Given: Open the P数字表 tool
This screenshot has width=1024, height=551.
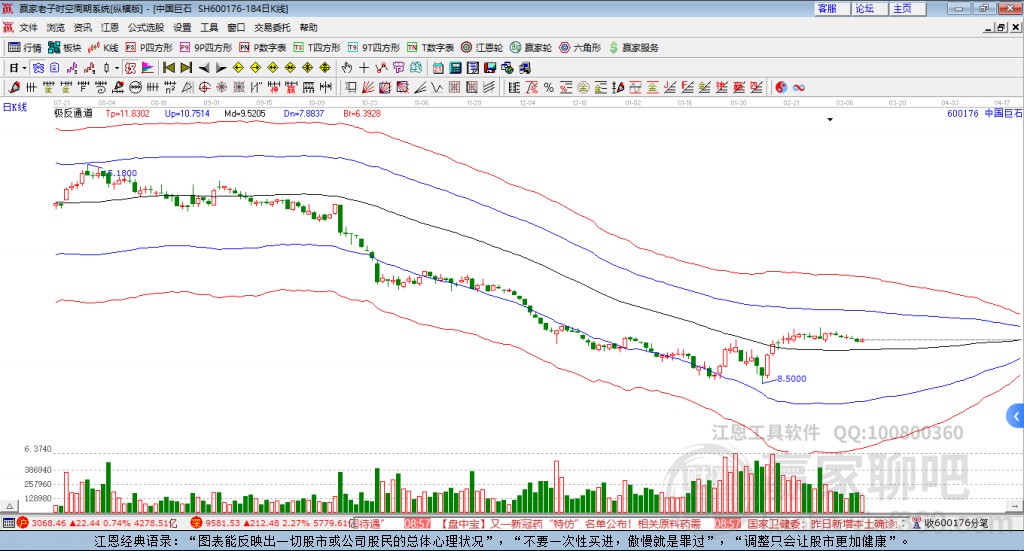Looking at the screenshot, I should (263, 48).
